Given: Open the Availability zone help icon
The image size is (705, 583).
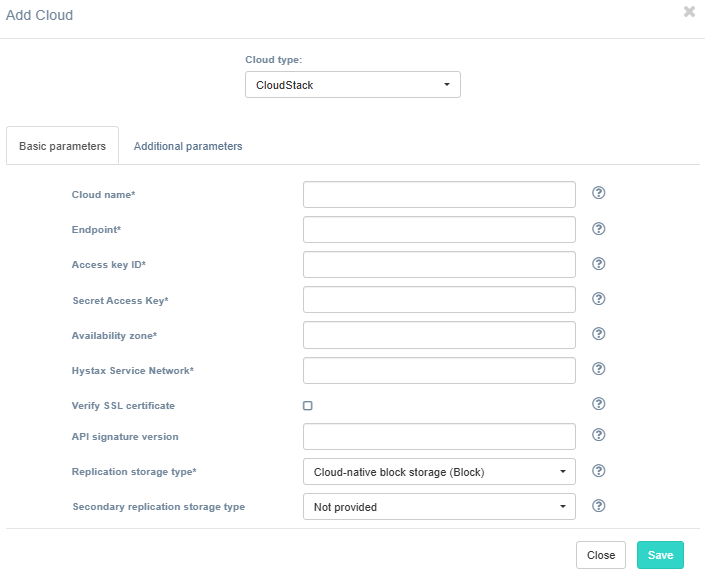Looking at the screenshot, I should click(598, 334).
